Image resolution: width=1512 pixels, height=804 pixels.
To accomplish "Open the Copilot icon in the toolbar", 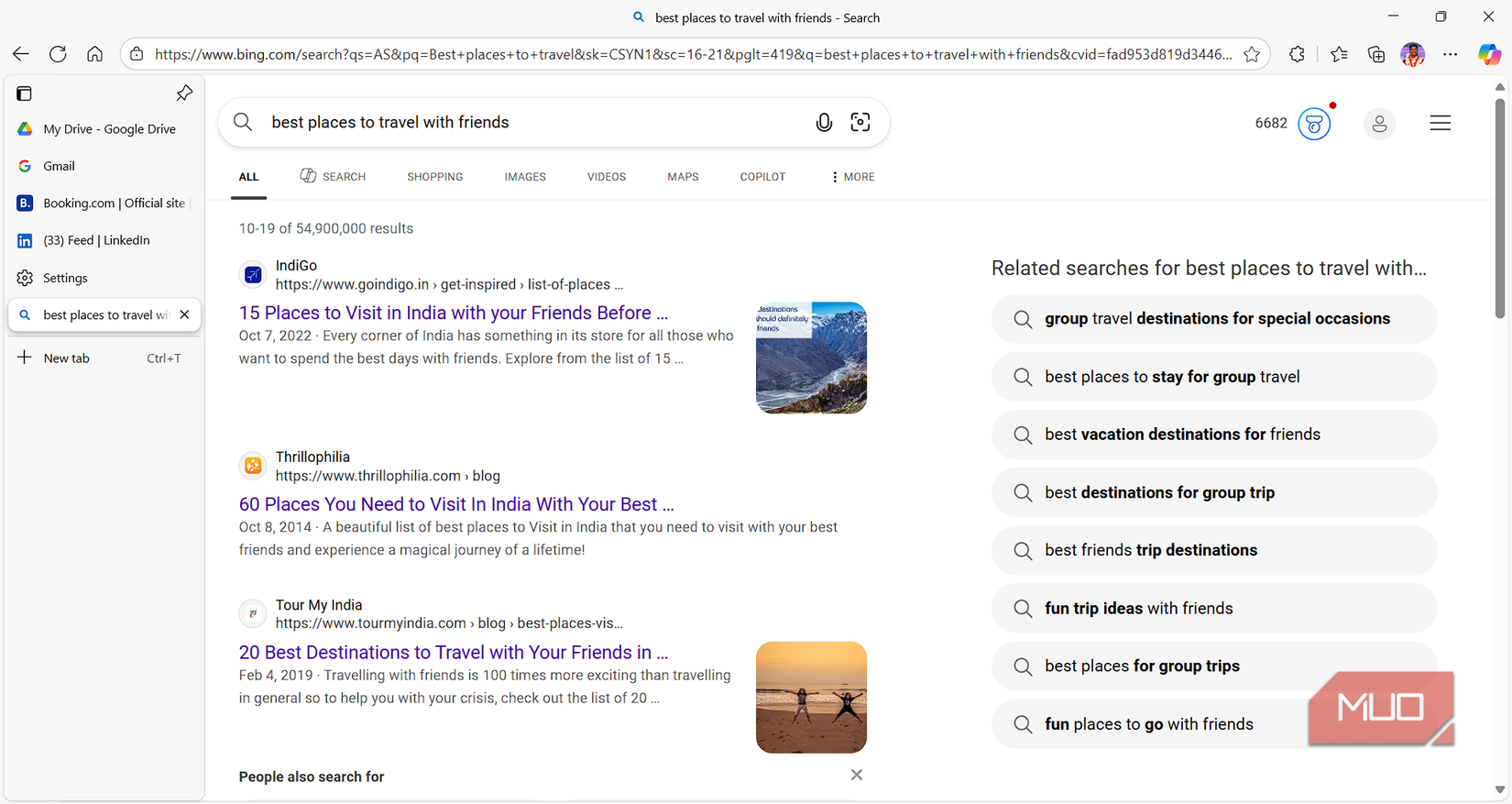I will 1489,55.
